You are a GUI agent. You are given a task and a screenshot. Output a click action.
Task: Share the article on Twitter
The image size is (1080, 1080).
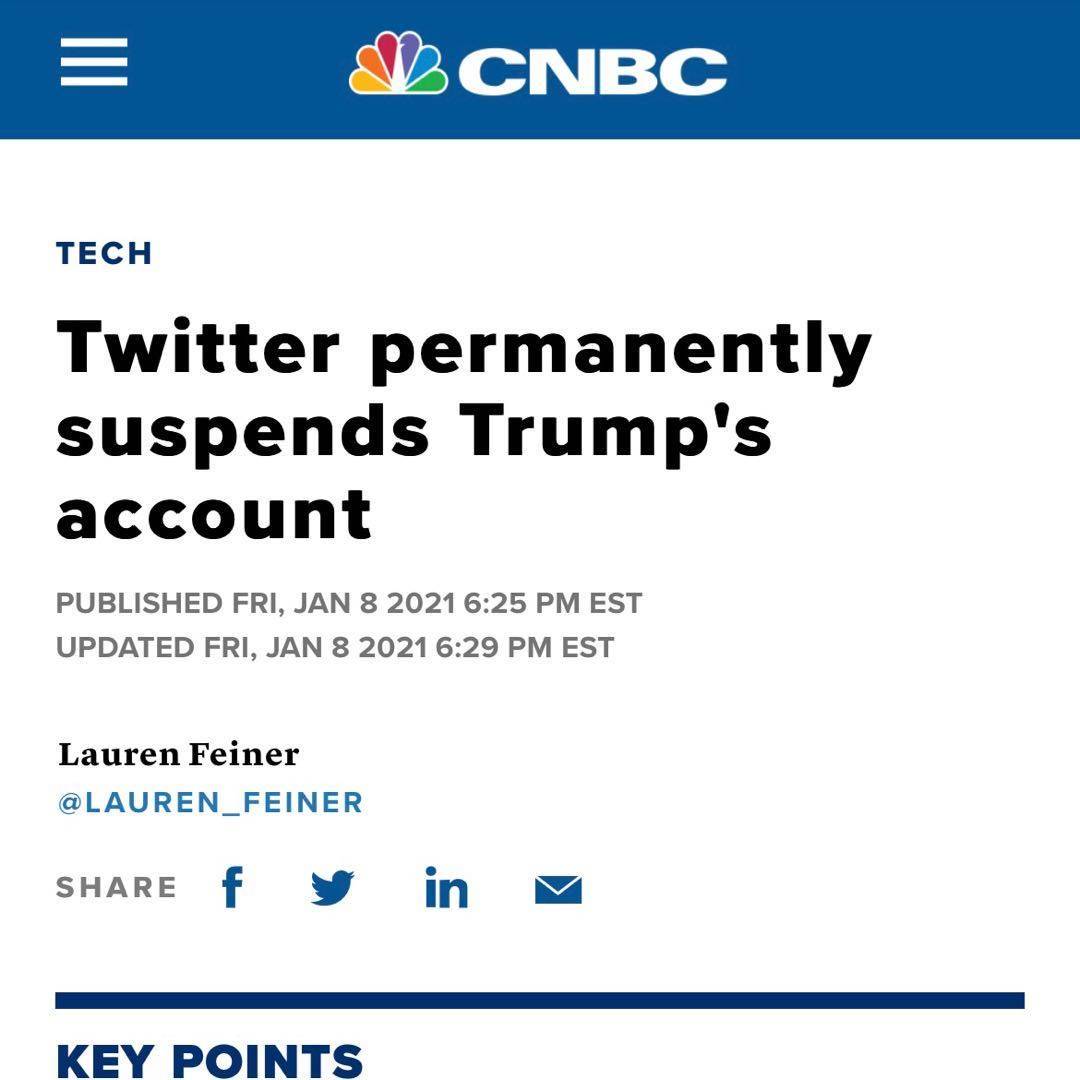point(332,887)
